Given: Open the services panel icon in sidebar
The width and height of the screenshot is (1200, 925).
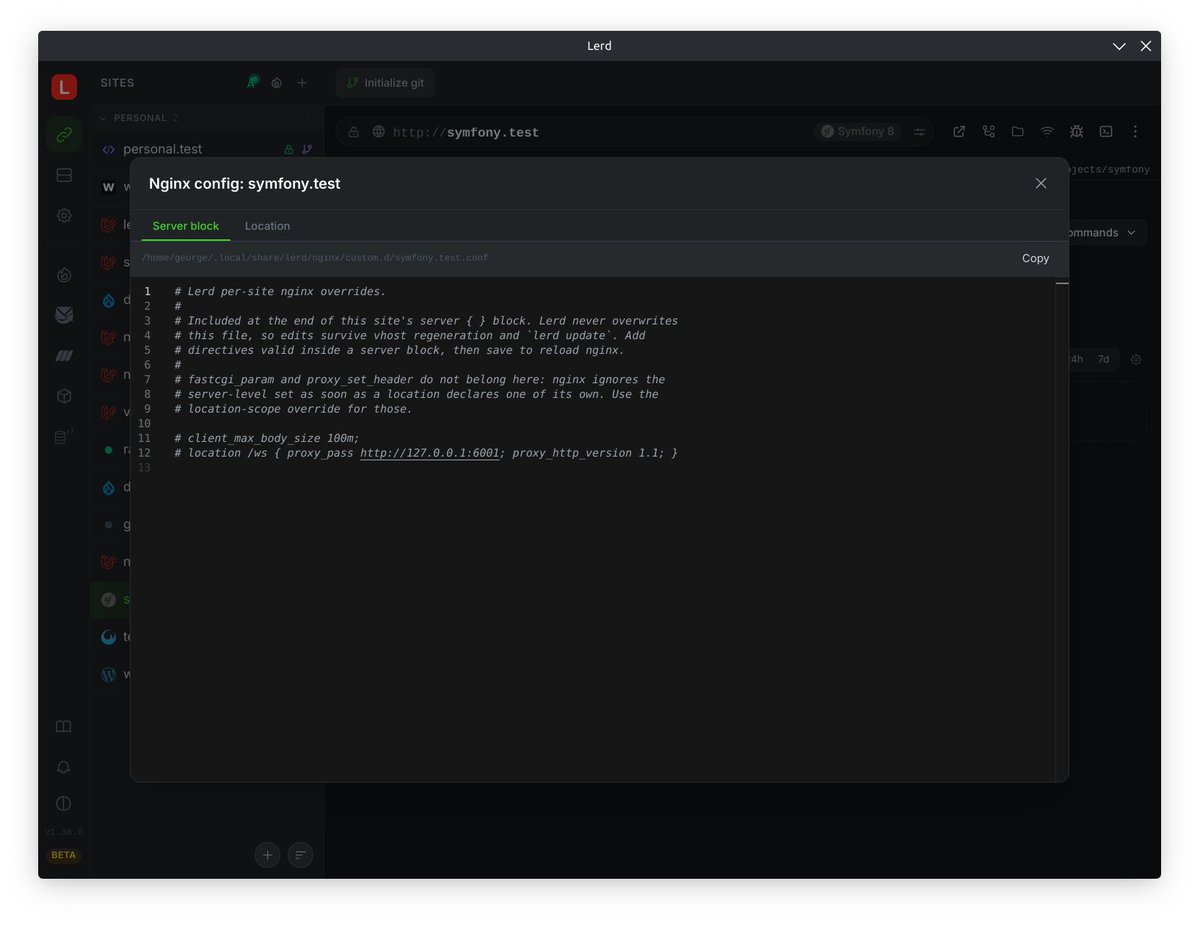Looking at the screenshot, I should (64, 175).
